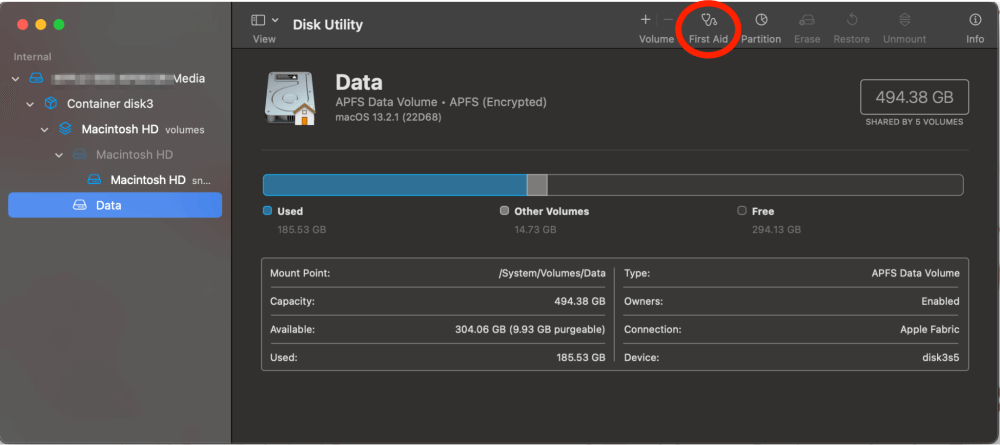Select the Data volume in sidebar
This screenshot has width=1000, height=445.
(x=108, y=205)
